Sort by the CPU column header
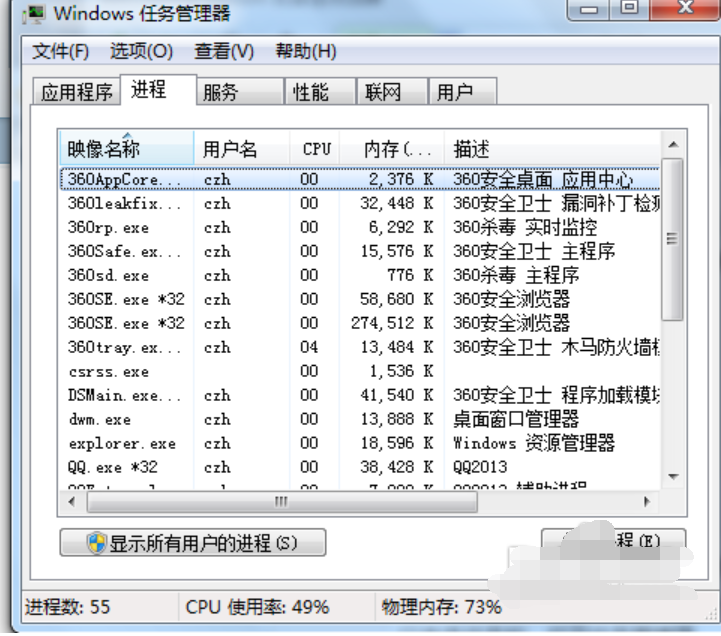 [316, 149]
